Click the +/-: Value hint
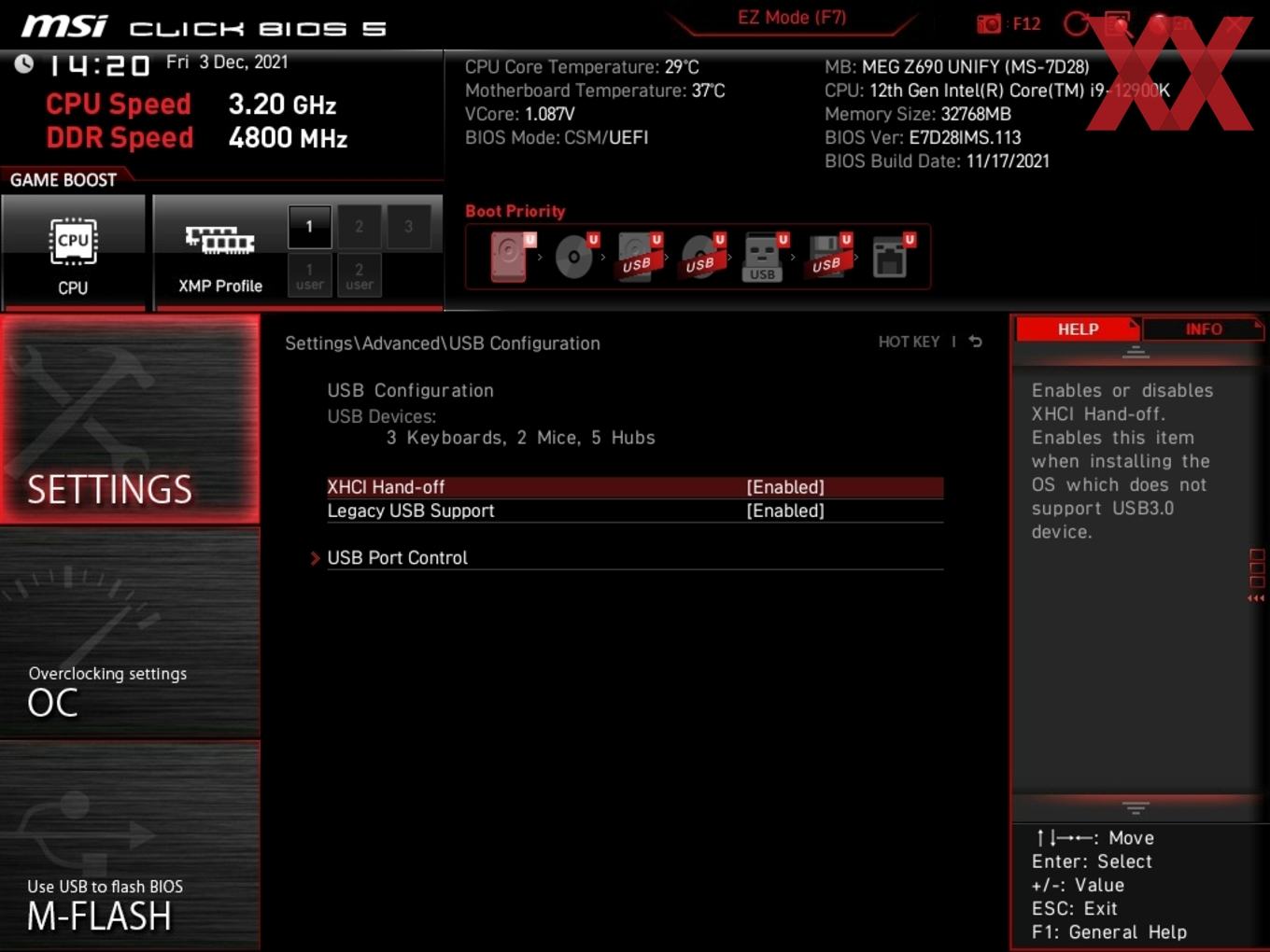The image size is (1270, 952). (x=1078, y=885)
